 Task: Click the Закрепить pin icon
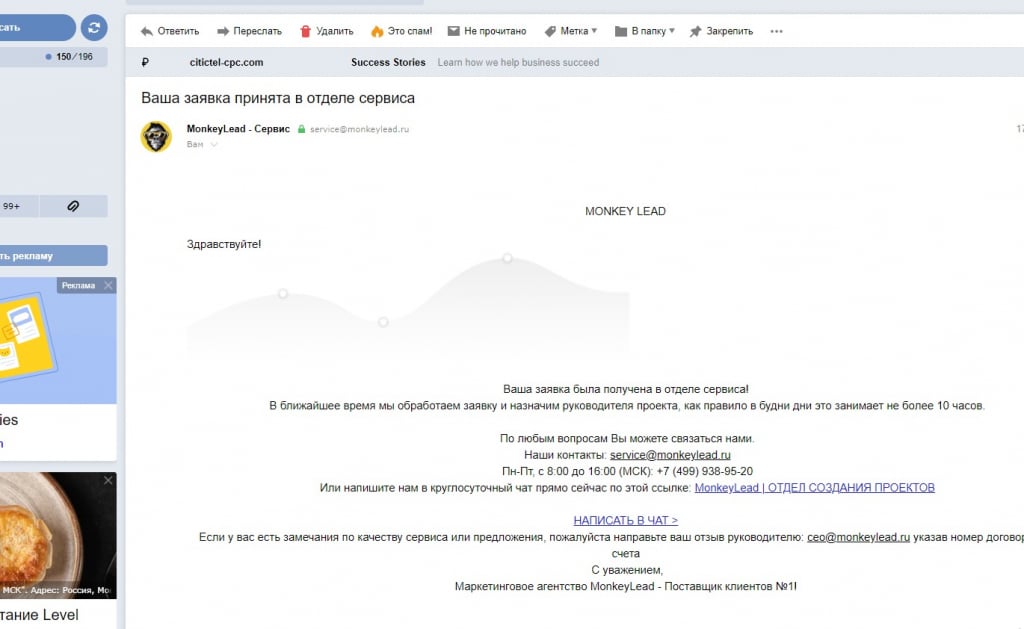pyautogui.click(x=696, y=31)
